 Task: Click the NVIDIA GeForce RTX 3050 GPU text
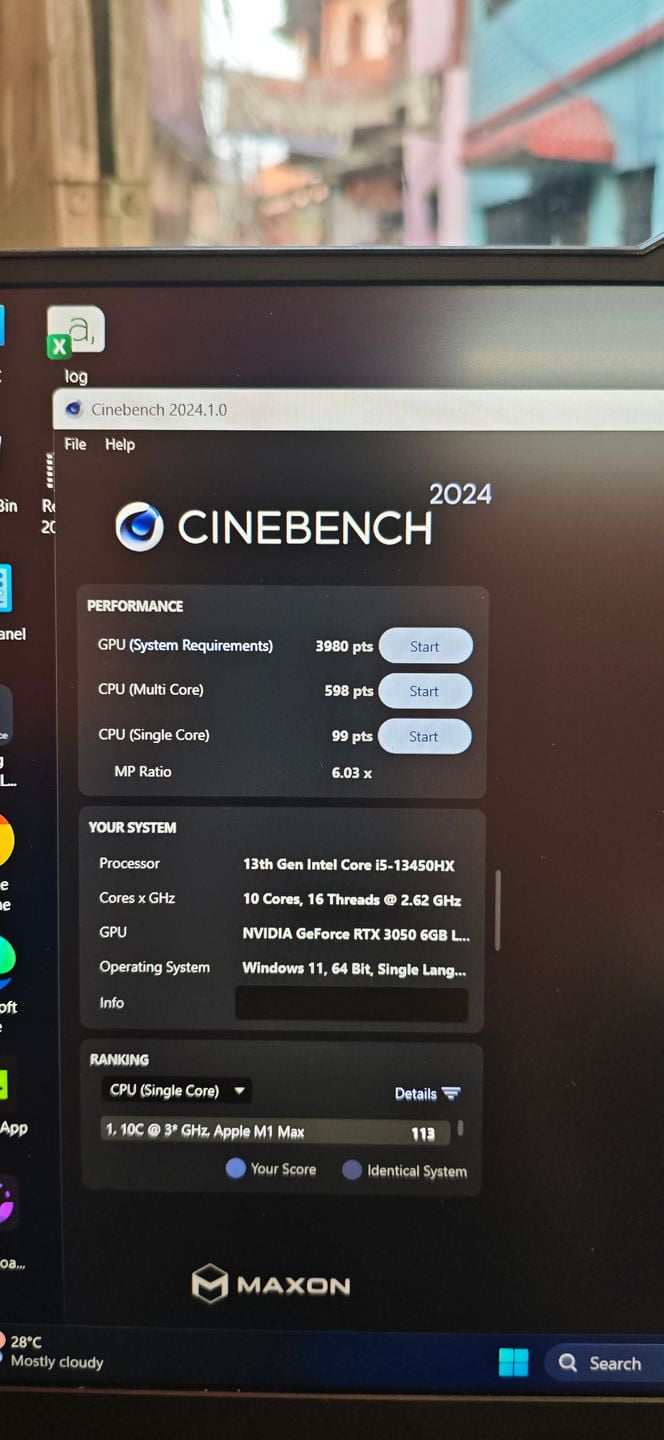click(x=356, y=934)
